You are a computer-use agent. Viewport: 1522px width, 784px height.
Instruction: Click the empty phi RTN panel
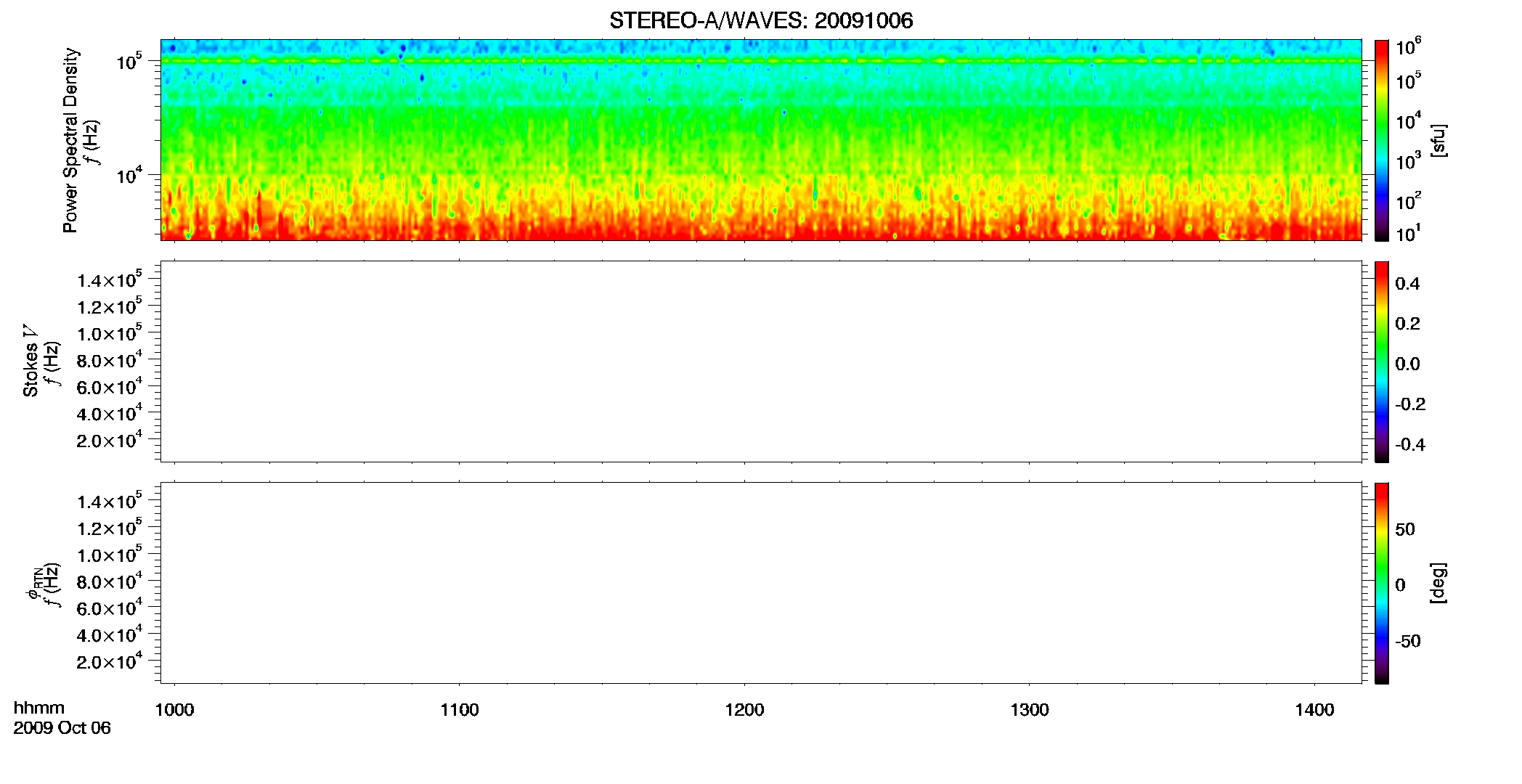pyautogui.click(x=761, y=583)
